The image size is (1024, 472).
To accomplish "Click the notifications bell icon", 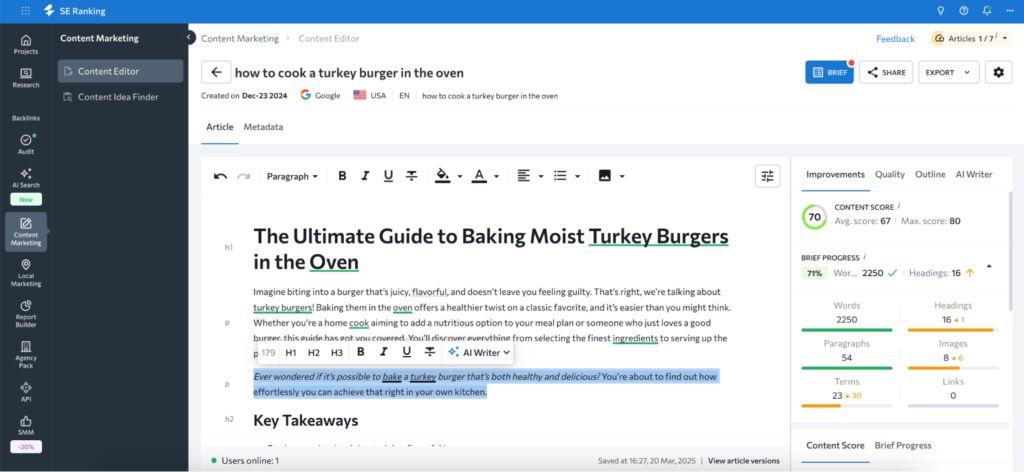I will [x=987, y=11].
